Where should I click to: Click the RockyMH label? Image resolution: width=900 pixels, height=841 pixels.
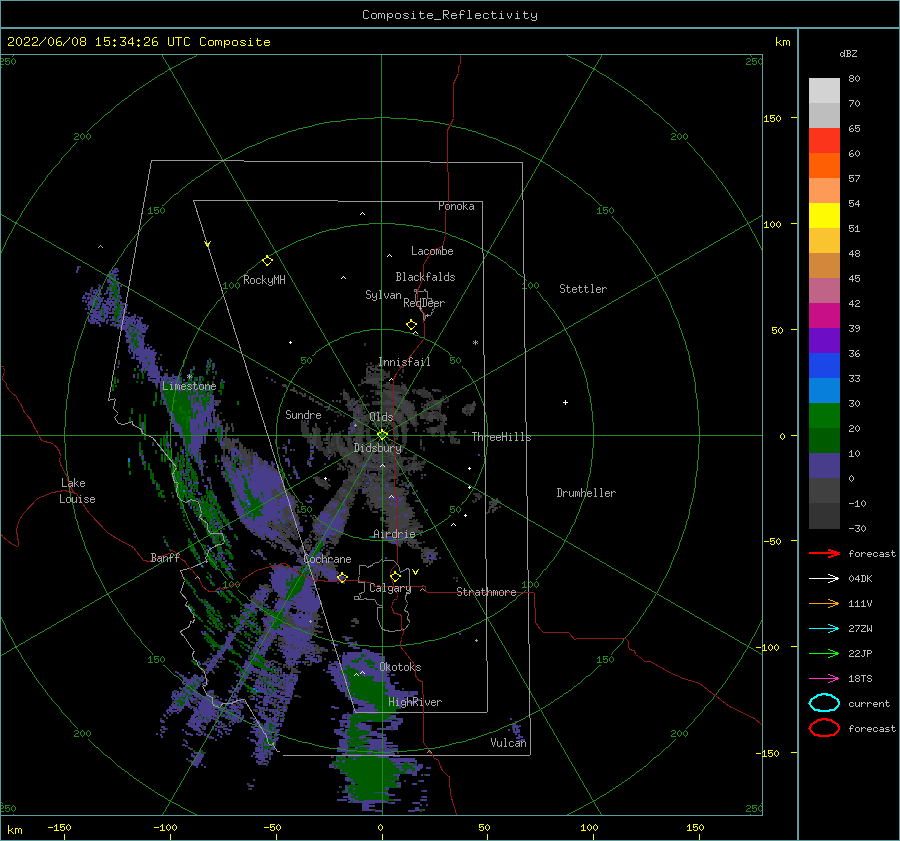point(264,280)
